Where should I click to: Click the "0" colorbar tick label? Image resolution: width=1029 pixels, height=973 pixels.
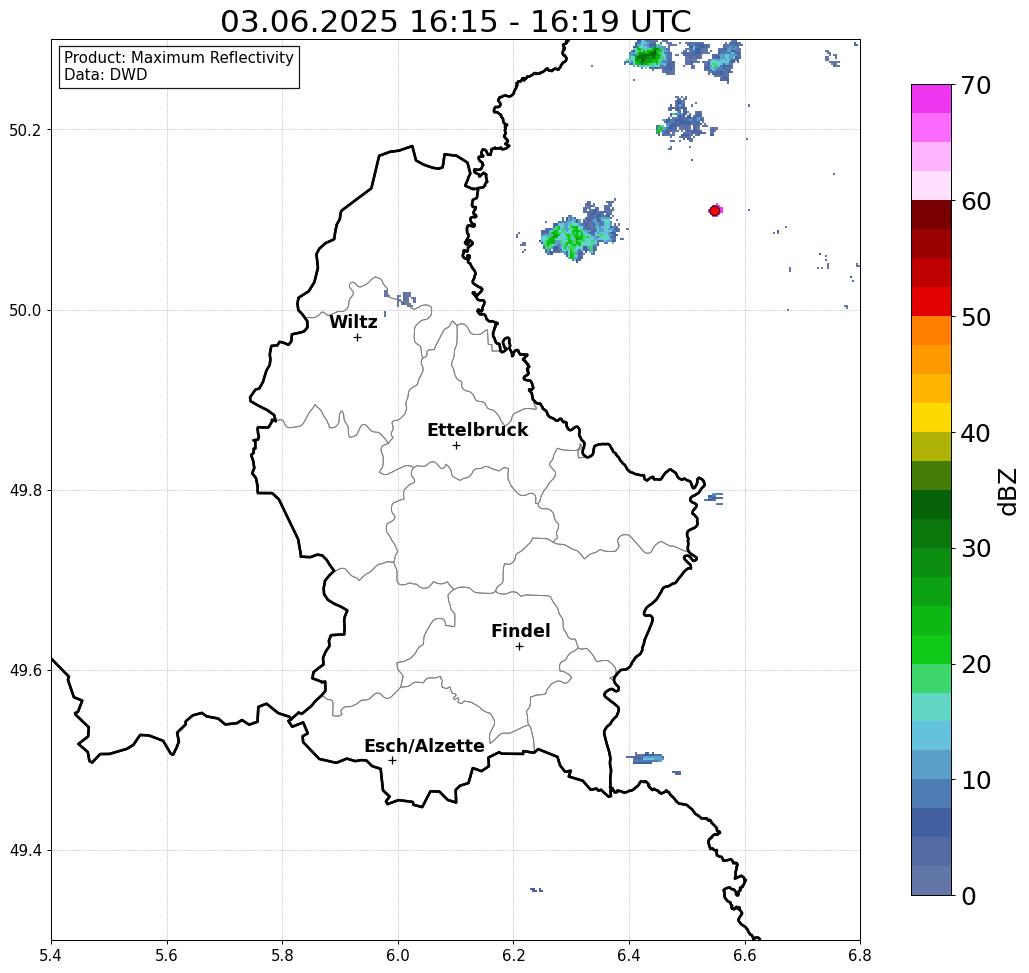pyautogui.click(x=968, y=896)
